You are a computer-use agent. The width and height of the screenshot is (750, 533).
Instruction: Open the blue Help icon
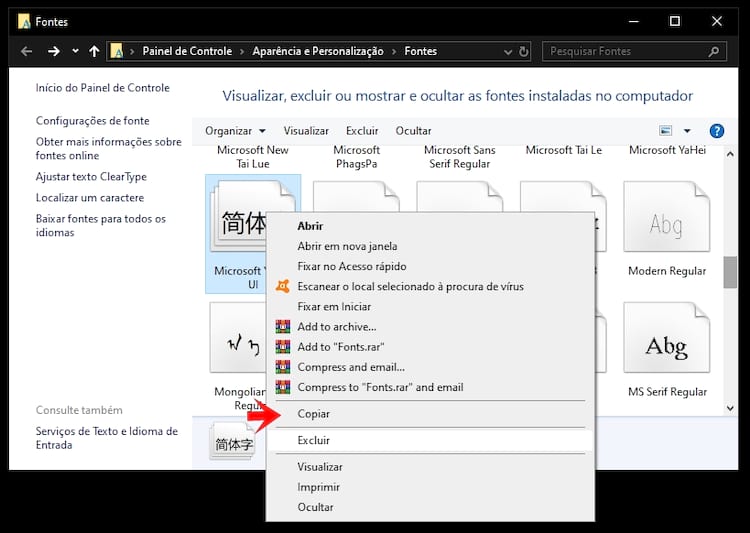(717, 131)
